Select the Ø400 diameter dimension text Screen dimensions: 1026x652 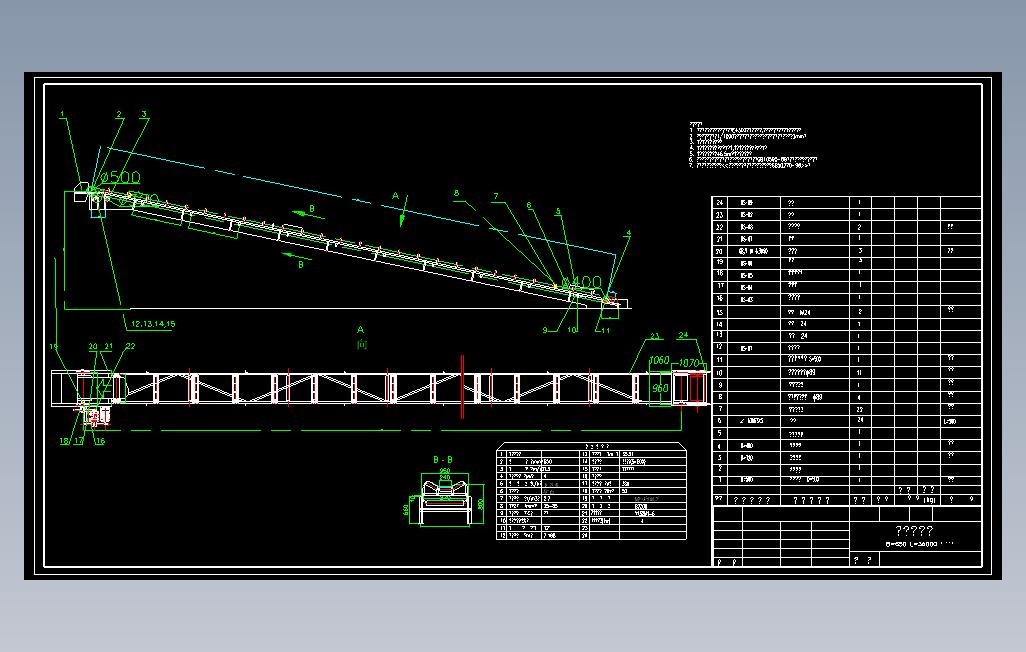pos(582,282)
